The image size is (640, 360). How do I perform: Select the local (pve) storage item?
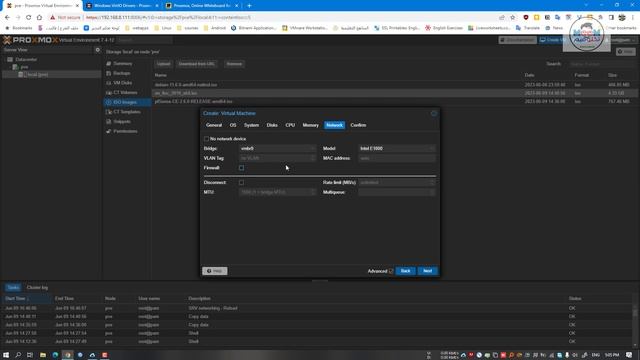38,75
